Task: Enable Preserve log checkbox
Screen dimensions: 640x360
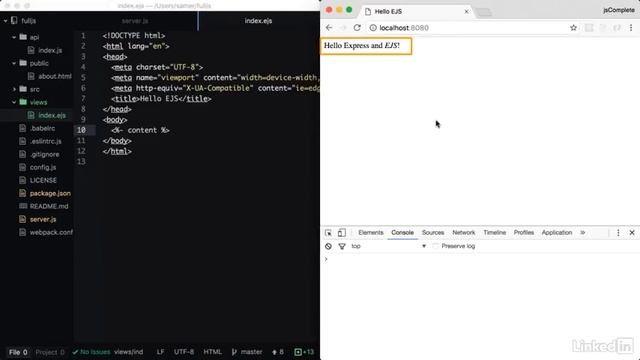Action: coord(436,246)
